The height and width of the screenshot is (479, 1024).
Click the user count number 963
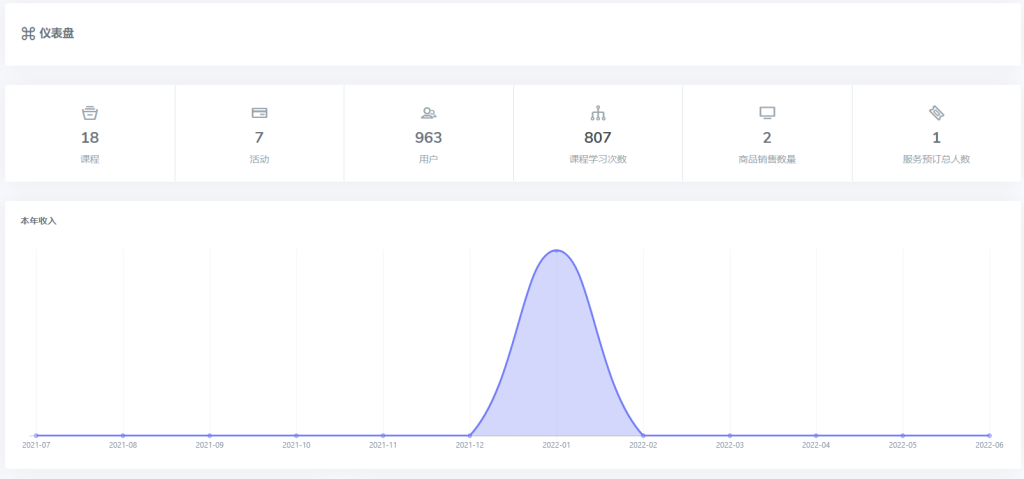point(428,138)
